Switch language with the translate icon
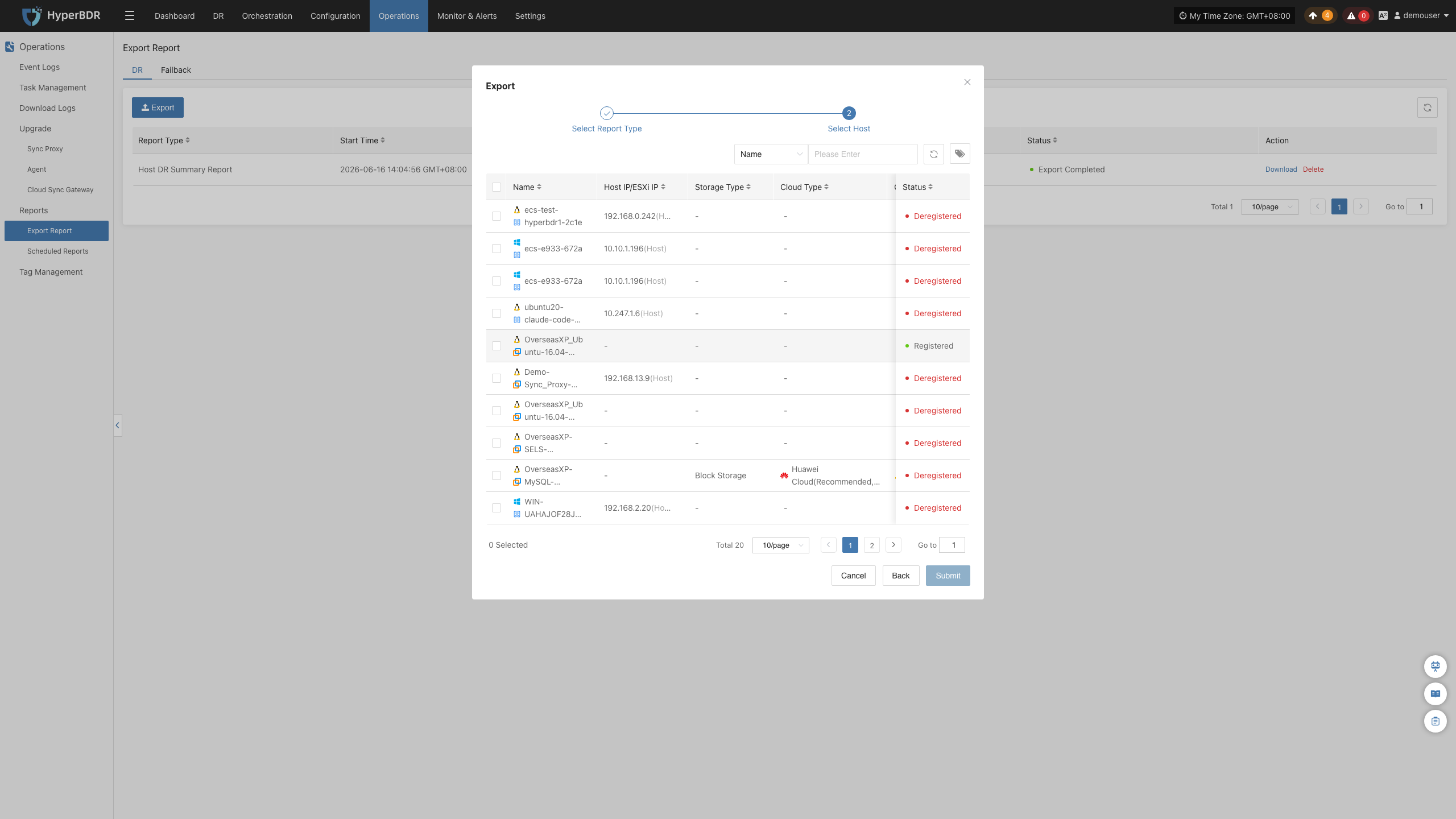Viewport: 1456px width, 819px height. coord(1383,16)
